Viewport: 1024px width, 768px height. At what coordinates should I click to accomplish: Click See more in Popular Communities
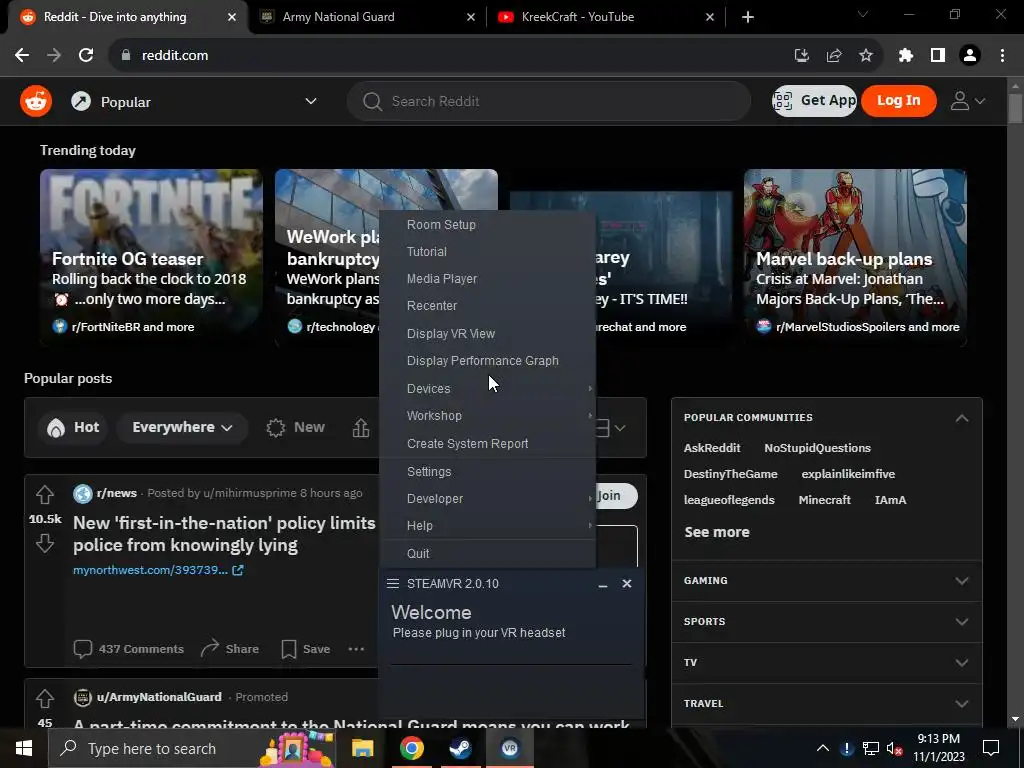pyautogui.click(x=717, y=532)
